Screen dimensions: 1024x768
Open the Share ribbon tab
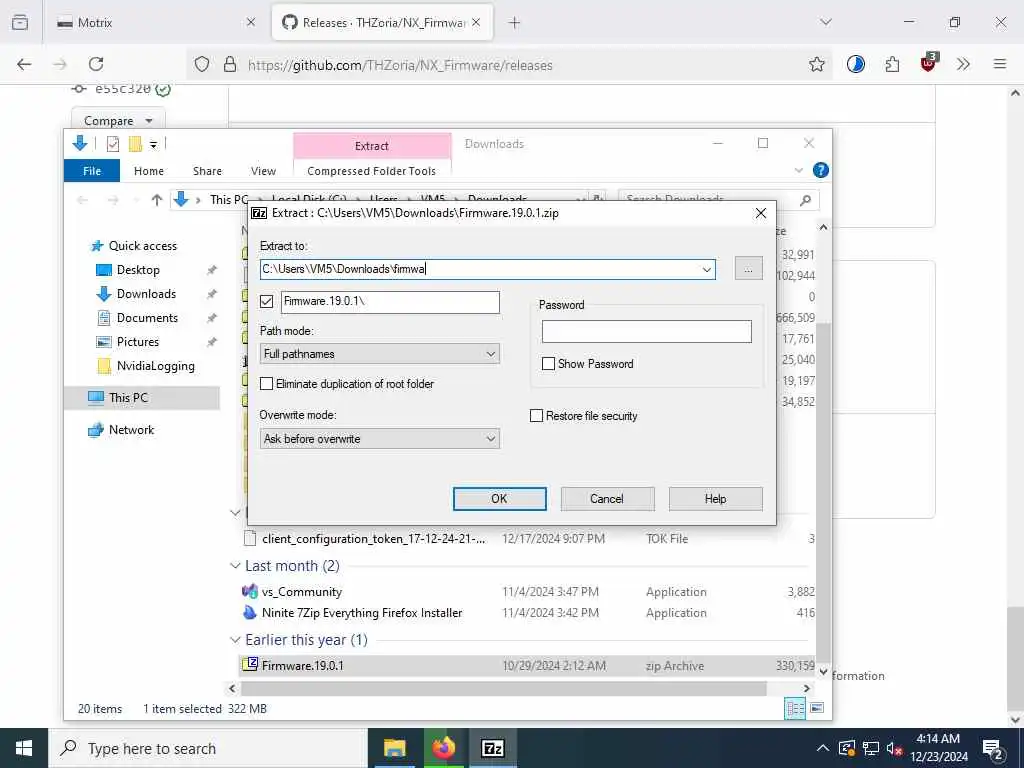click(x=207, y=170)
